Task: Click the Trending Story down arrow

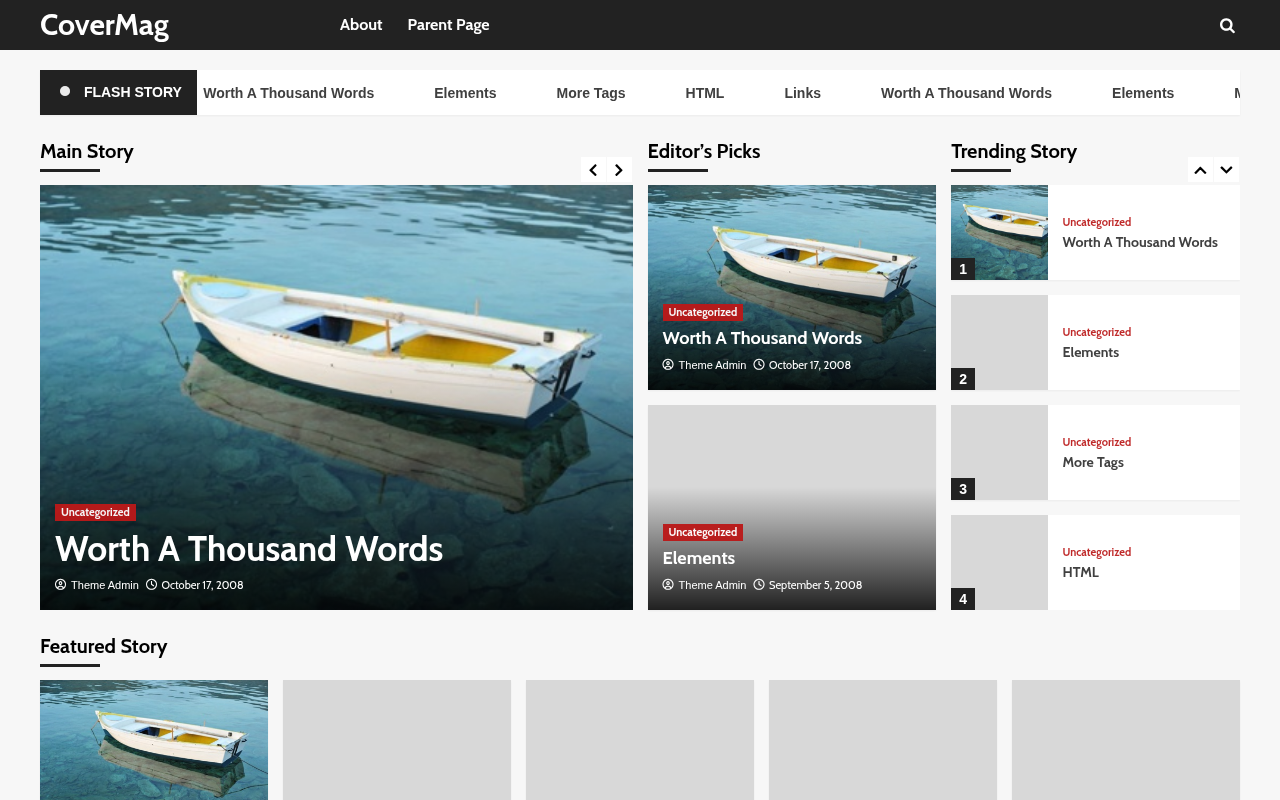Action: [x=1226, y=170]
